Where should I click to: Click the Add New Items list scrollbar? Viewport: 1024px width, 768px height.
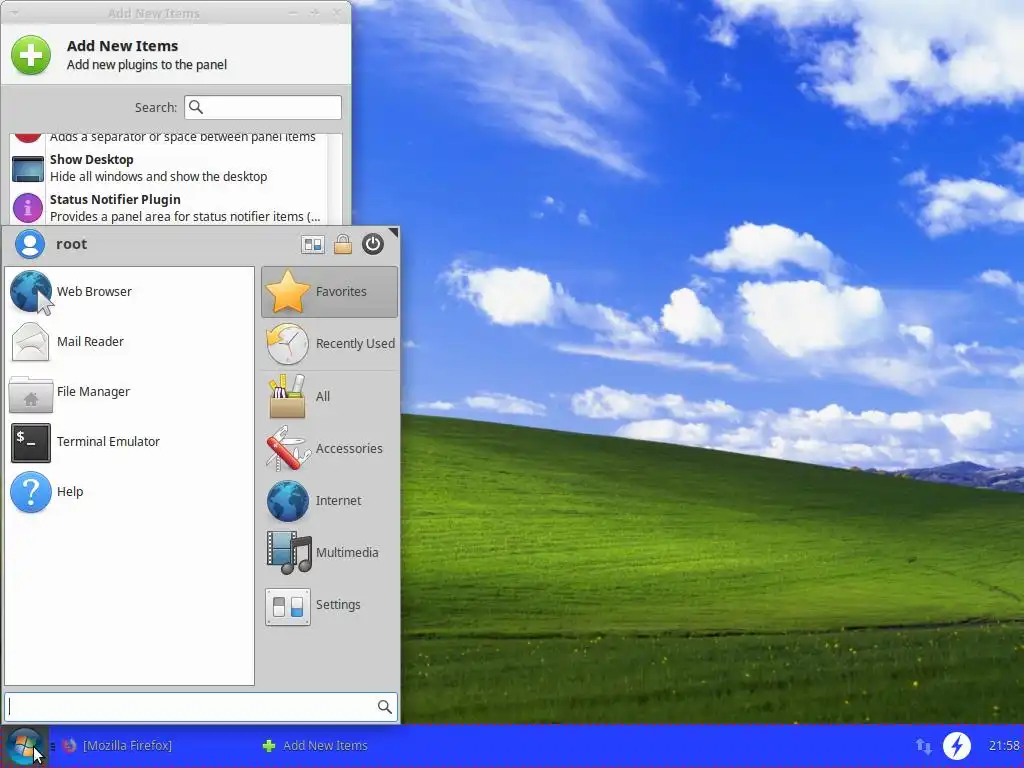click(x=335, y=179)
